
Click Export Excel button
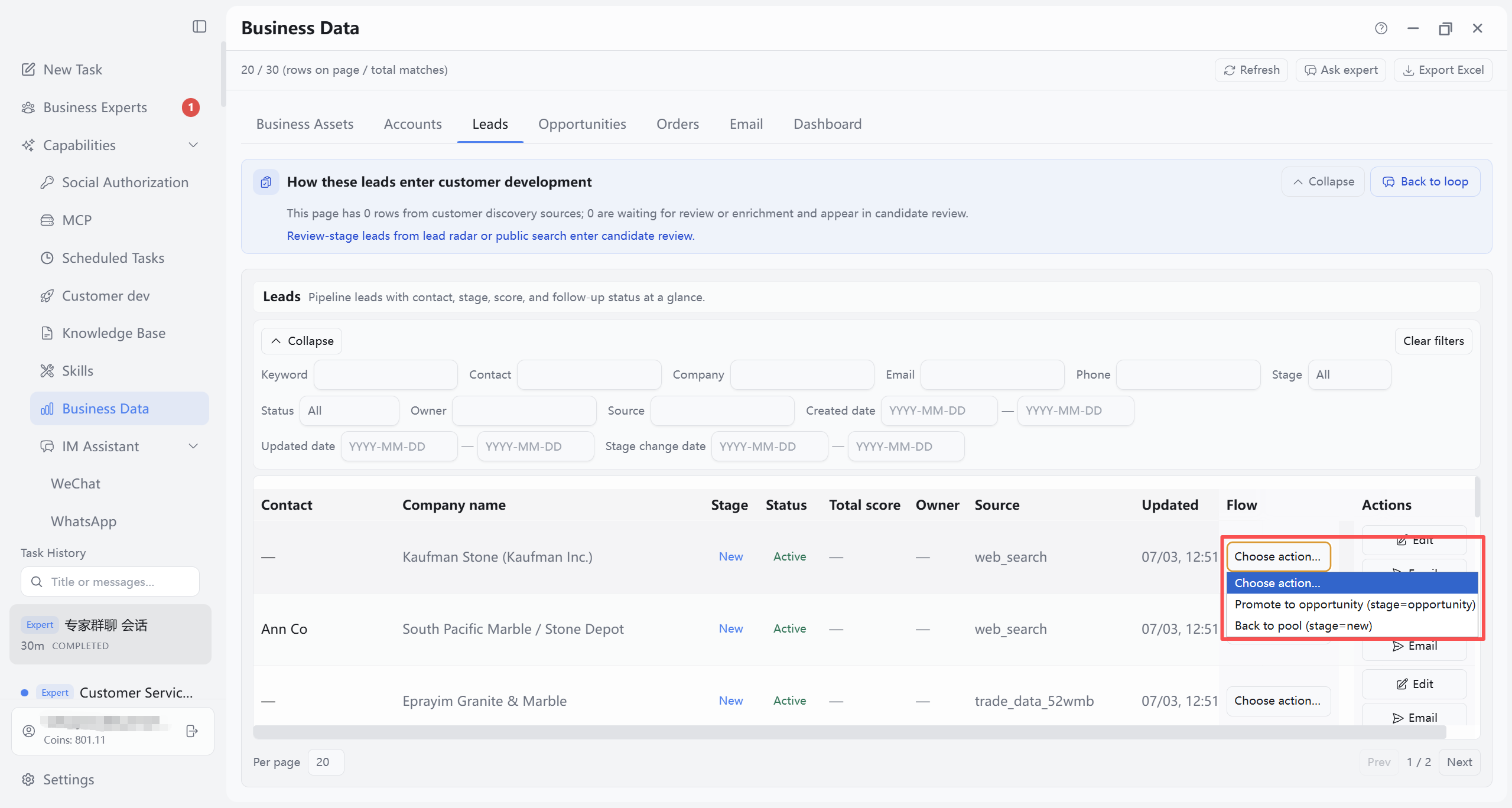coord(1443,70)
